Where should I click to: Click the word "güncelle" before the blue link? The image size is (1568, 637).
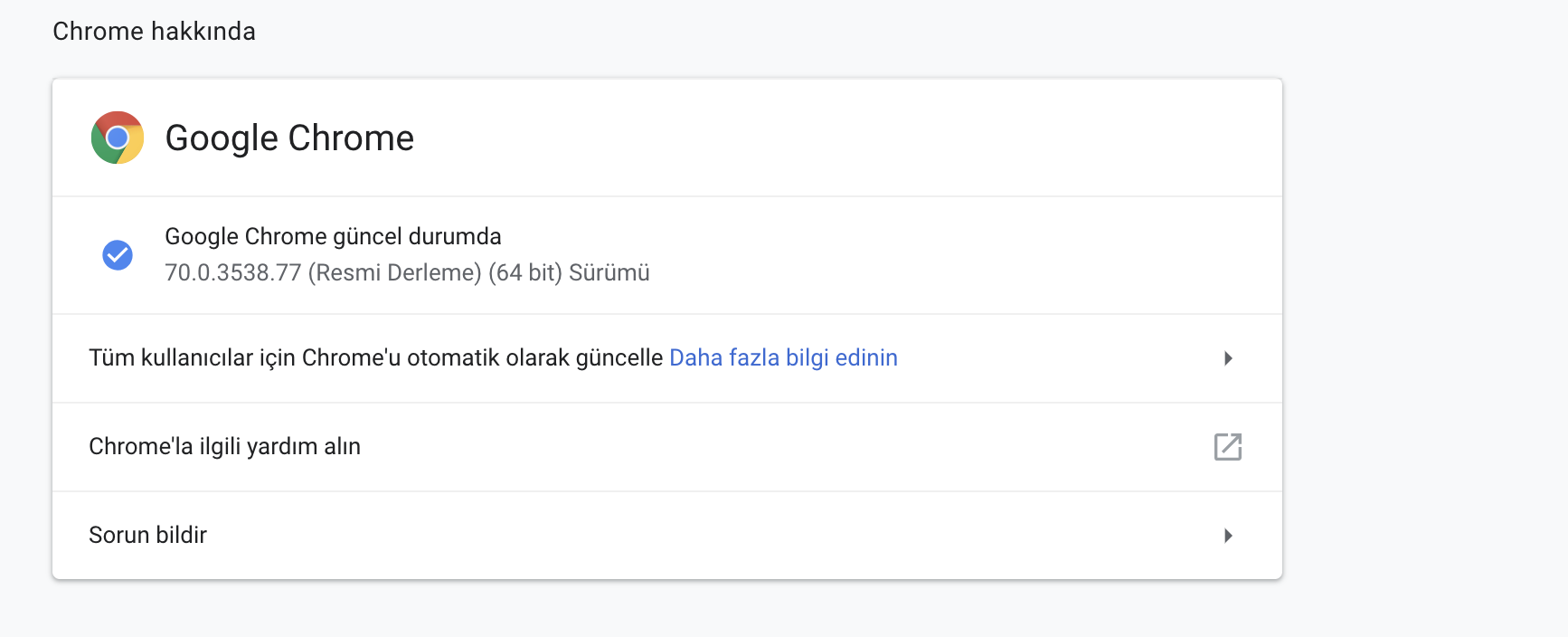coord(619,358)
